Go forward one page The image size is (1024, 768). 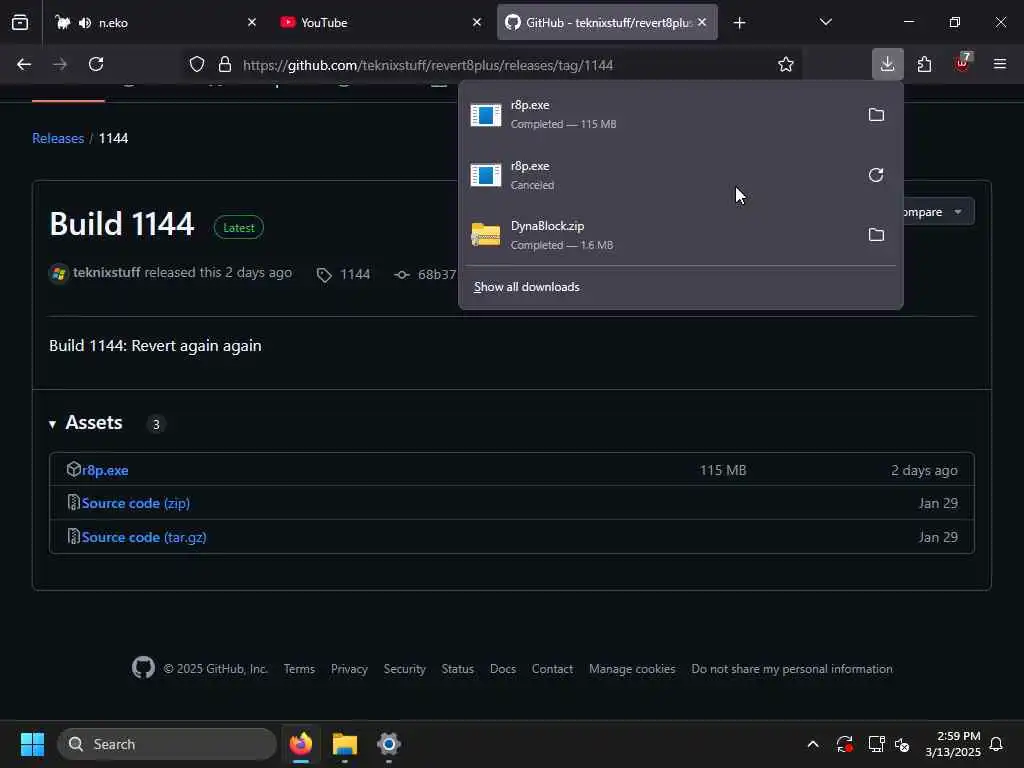(x=60, y=64)
